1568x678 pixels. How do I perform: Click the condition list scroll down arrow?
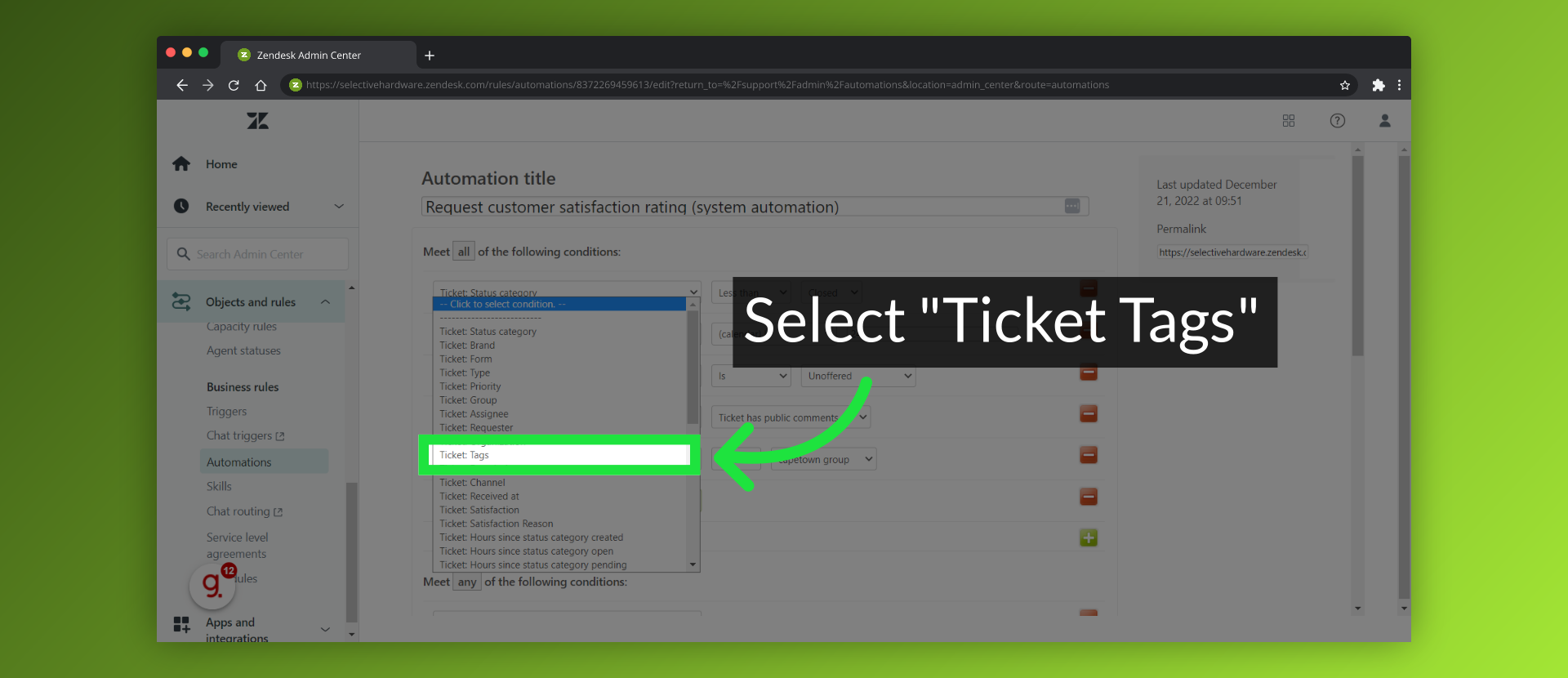click(x=693, y=565)
